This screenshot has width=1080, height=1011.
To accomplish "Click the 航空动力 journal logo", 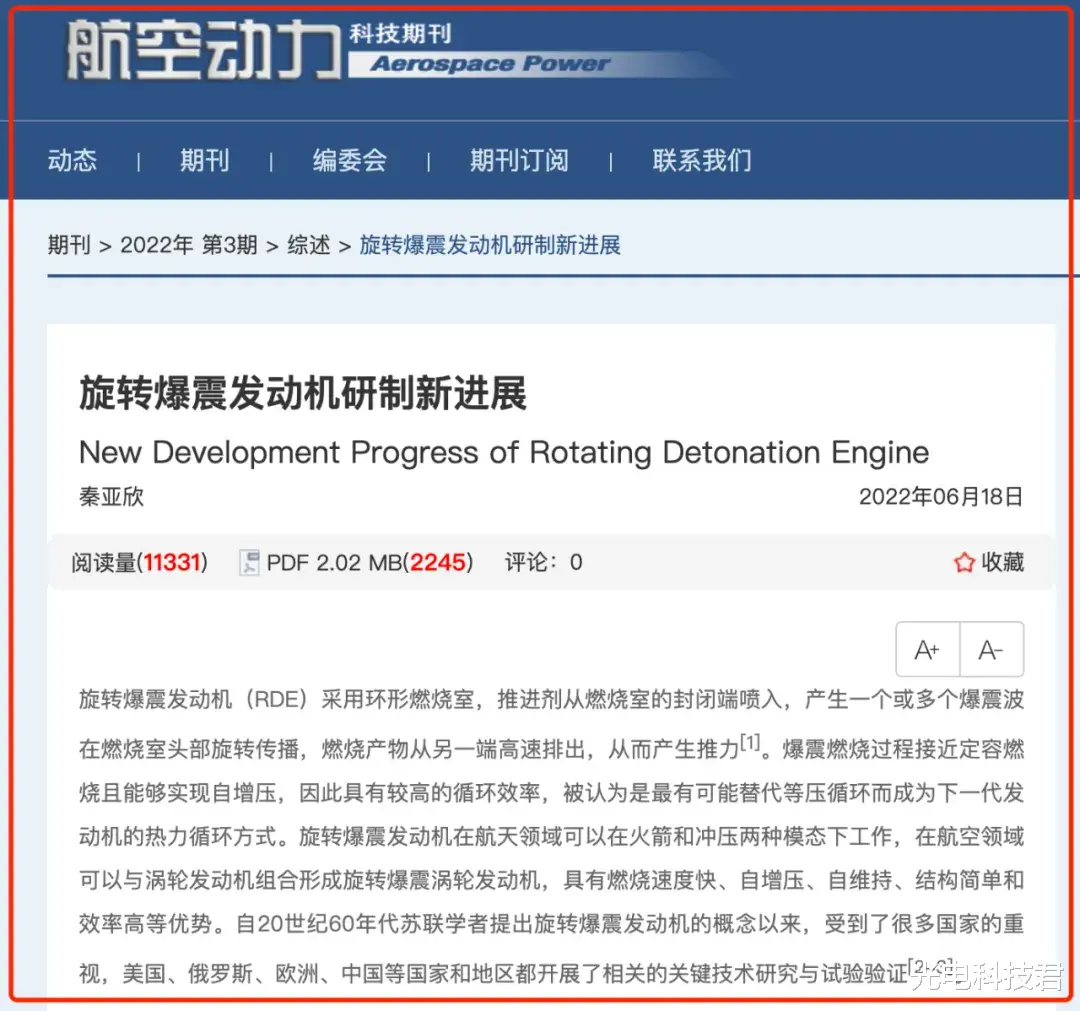I will coord(204,50).
